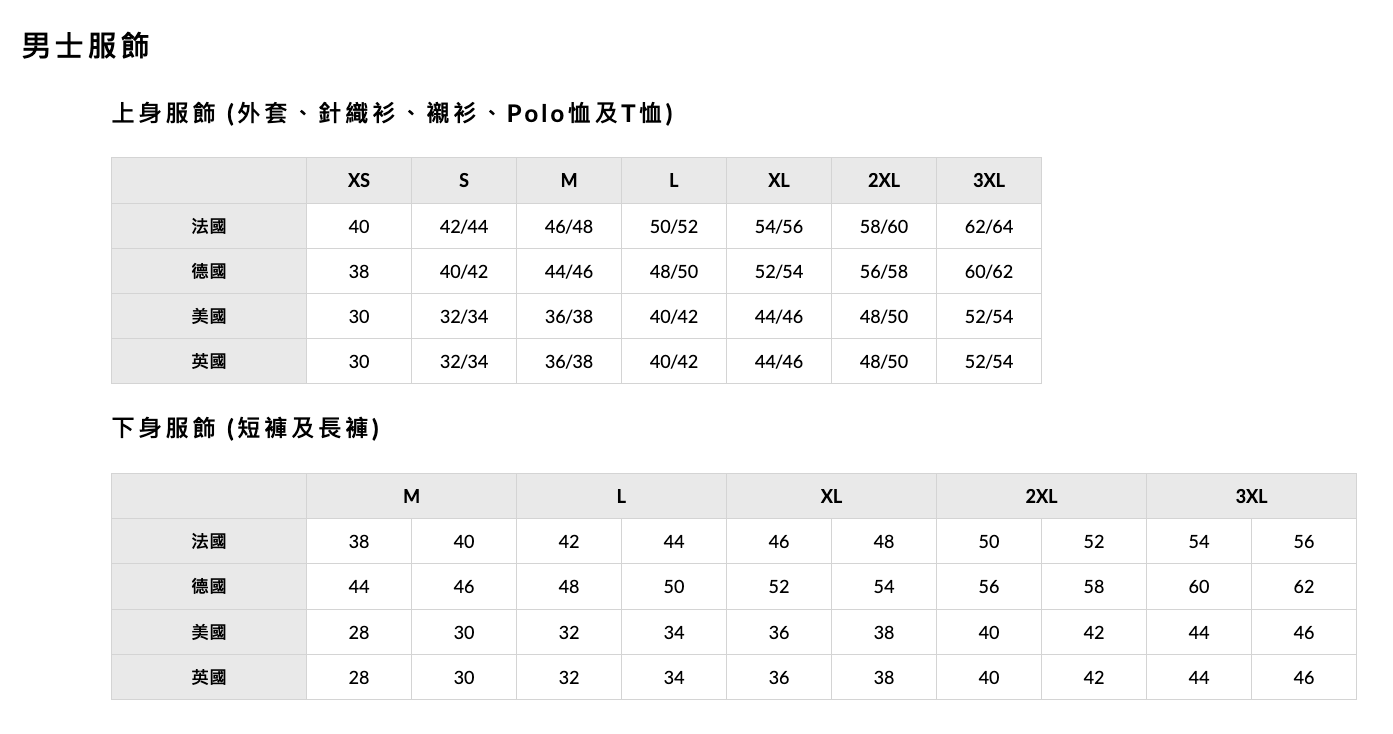
Task: Select the M header in the bottoms table
Action: [x=411, y=496]
